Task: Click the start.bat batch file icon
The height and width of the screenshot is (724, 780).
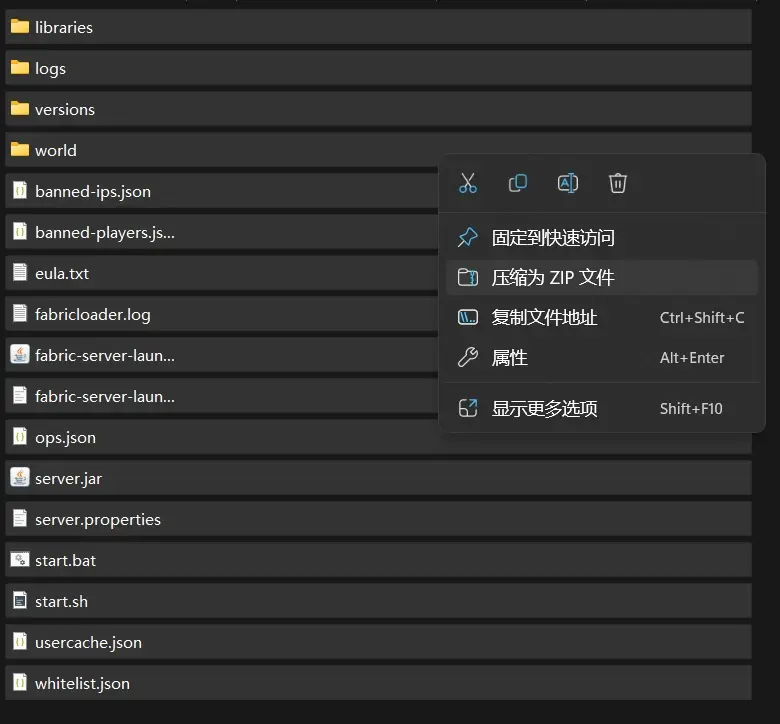Action: pos(19,560)
